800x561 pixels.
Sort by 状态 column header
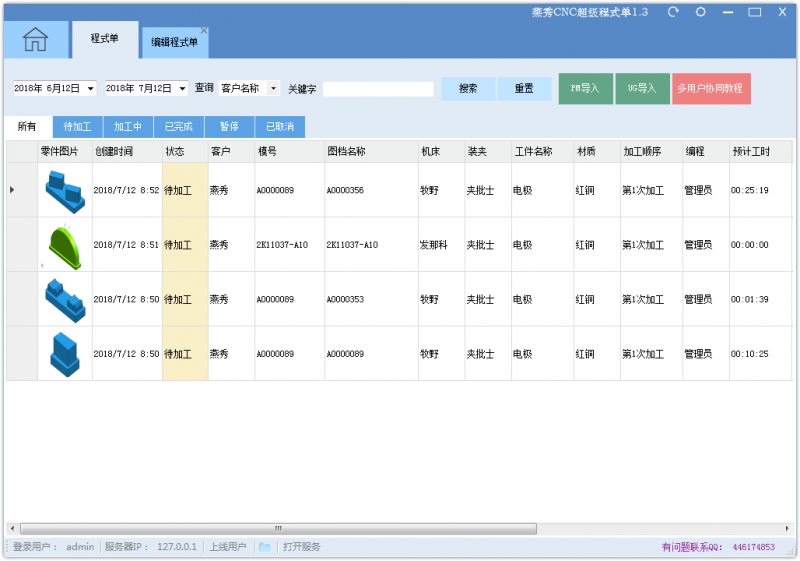pos(185,151)
